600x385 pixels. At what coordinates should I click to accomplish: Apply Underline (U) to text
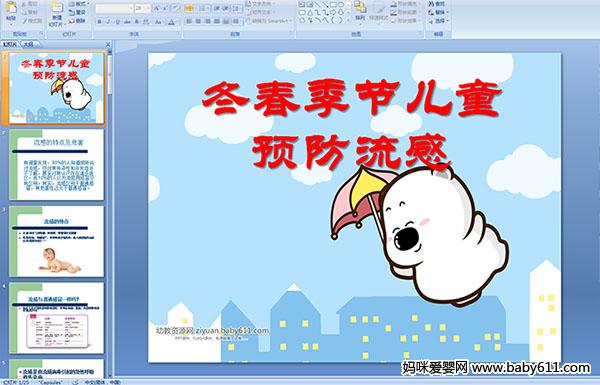pos(118,22)
